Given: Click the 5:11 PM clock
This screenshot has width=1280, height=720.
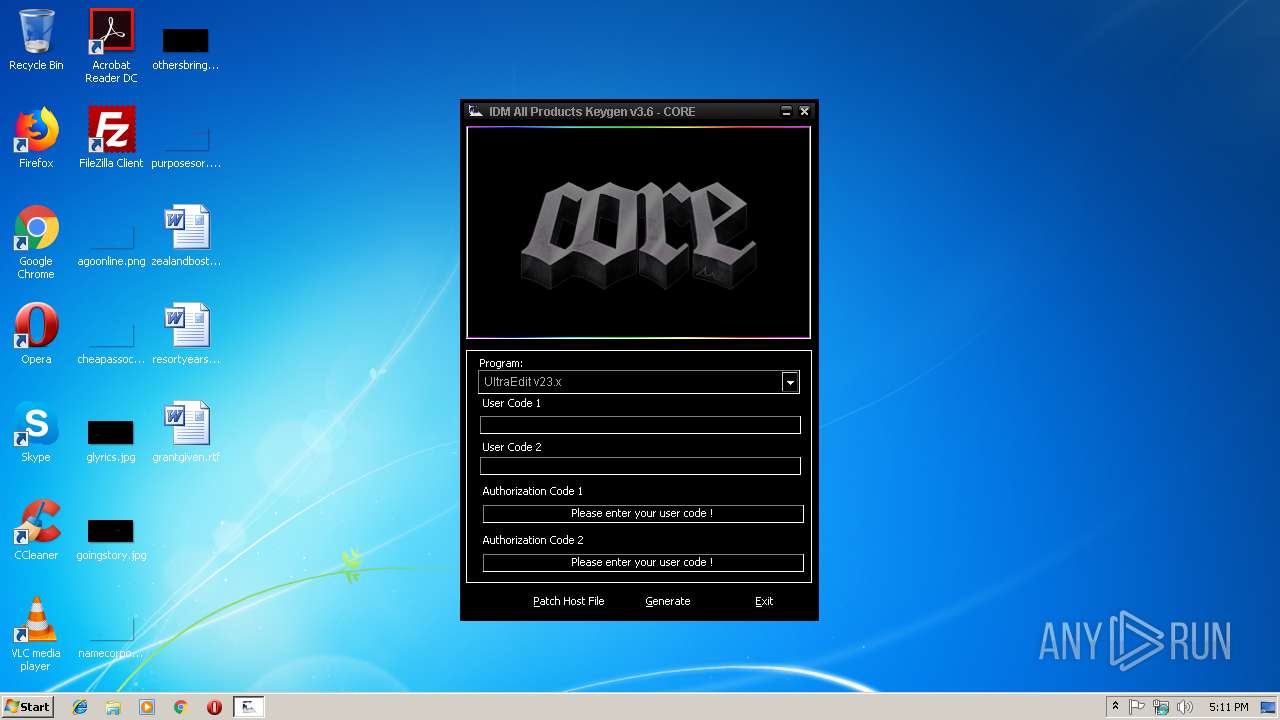Looking at the screenshot, I should pos(1228,707).
